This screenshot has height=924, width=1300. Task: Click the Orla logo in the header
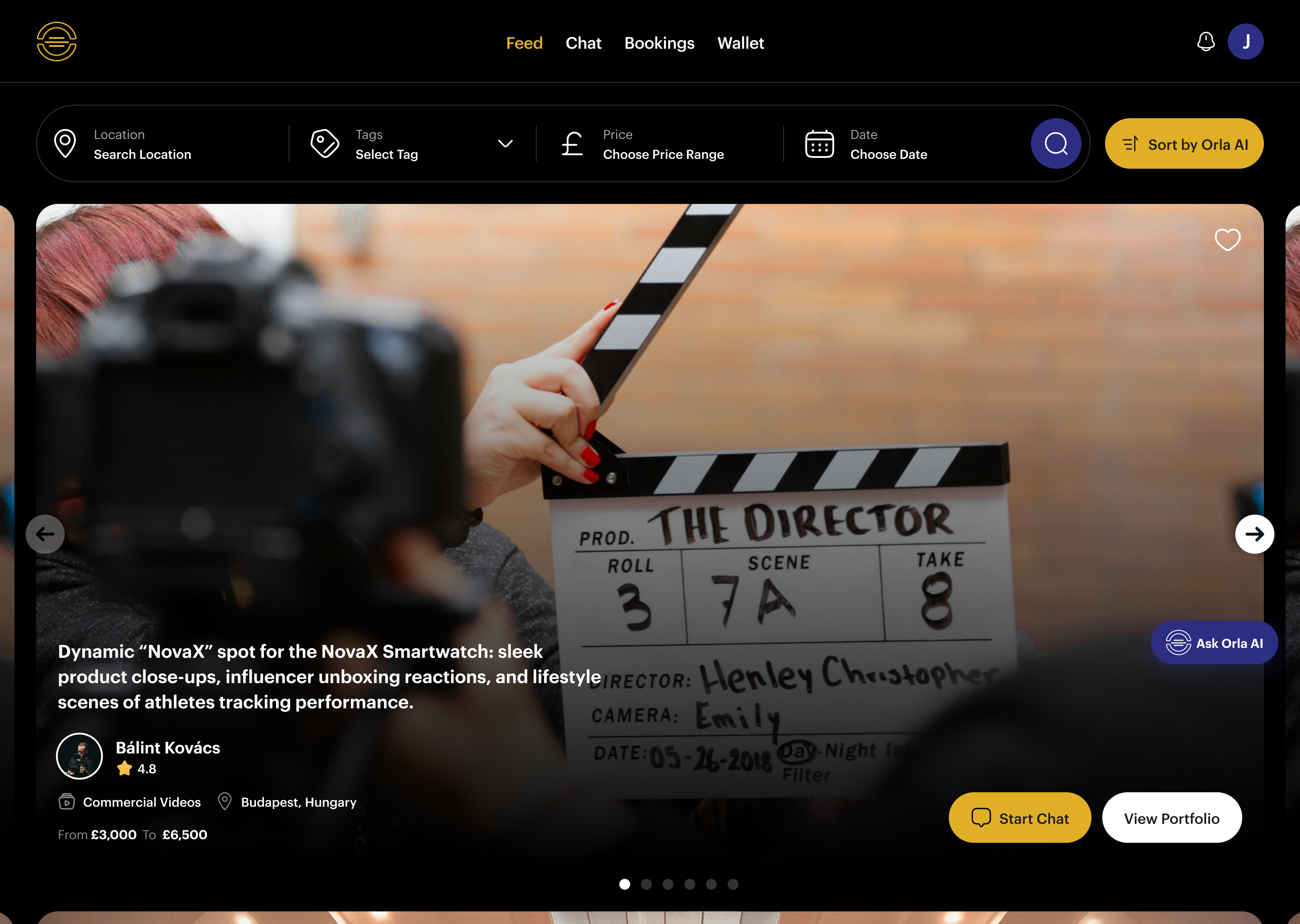pos(56,42)
